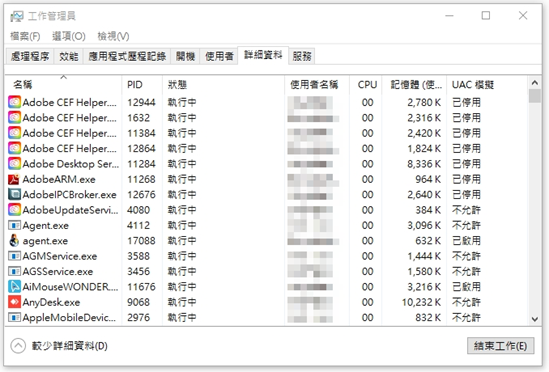Viewport: 549px width, 372px height.
Task: Sort by the CPU column header
Action: coord(367,85)
